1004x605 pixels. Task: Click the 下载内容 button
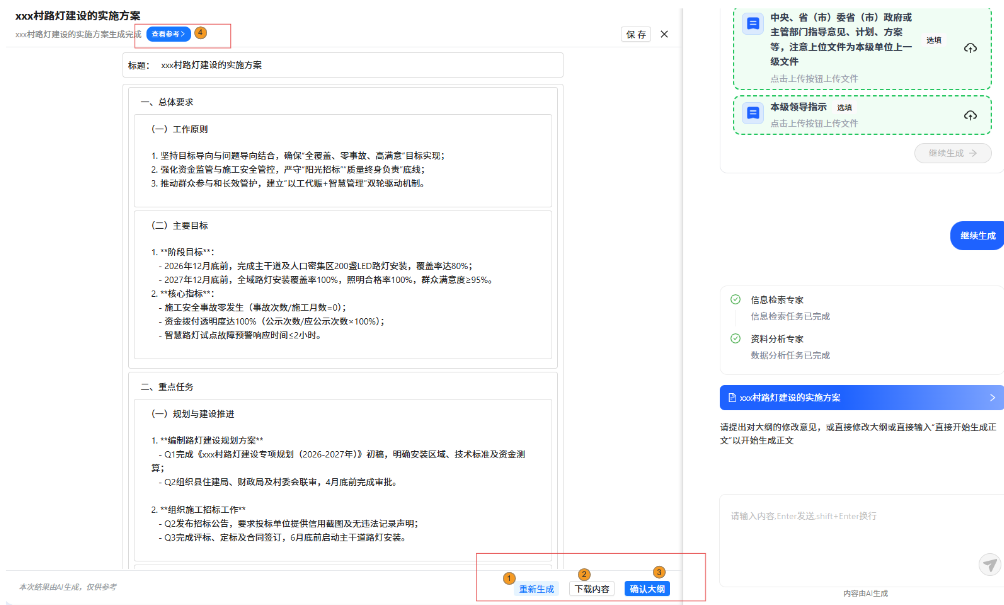[x=591, y=589]
